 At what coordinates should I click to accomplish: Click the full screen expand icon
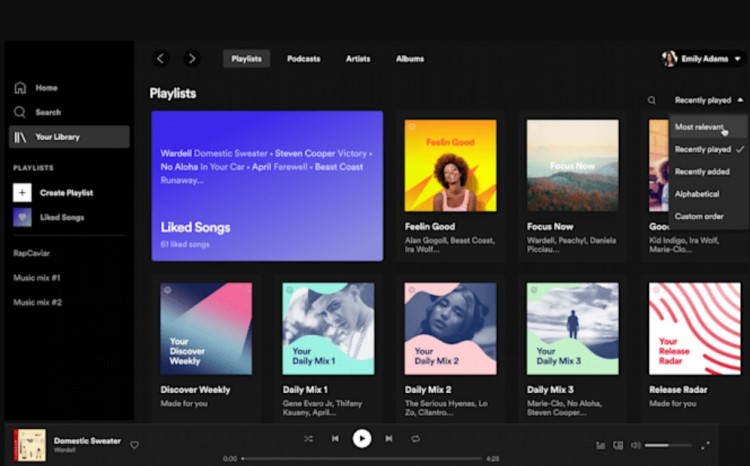pos(705,445)
